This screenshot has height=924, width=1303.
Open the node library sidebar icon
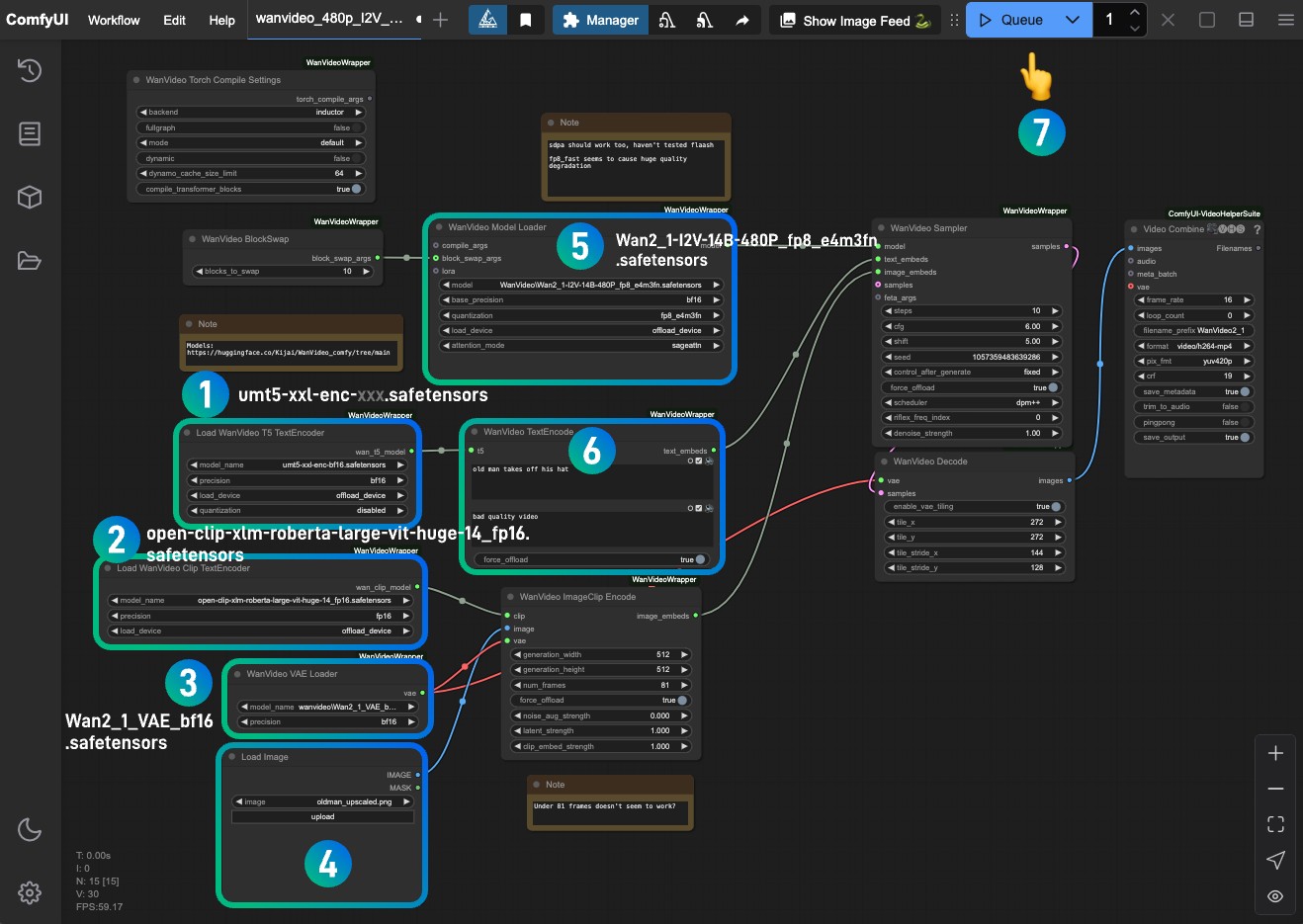pyautogui.click(x=30, y=133)
